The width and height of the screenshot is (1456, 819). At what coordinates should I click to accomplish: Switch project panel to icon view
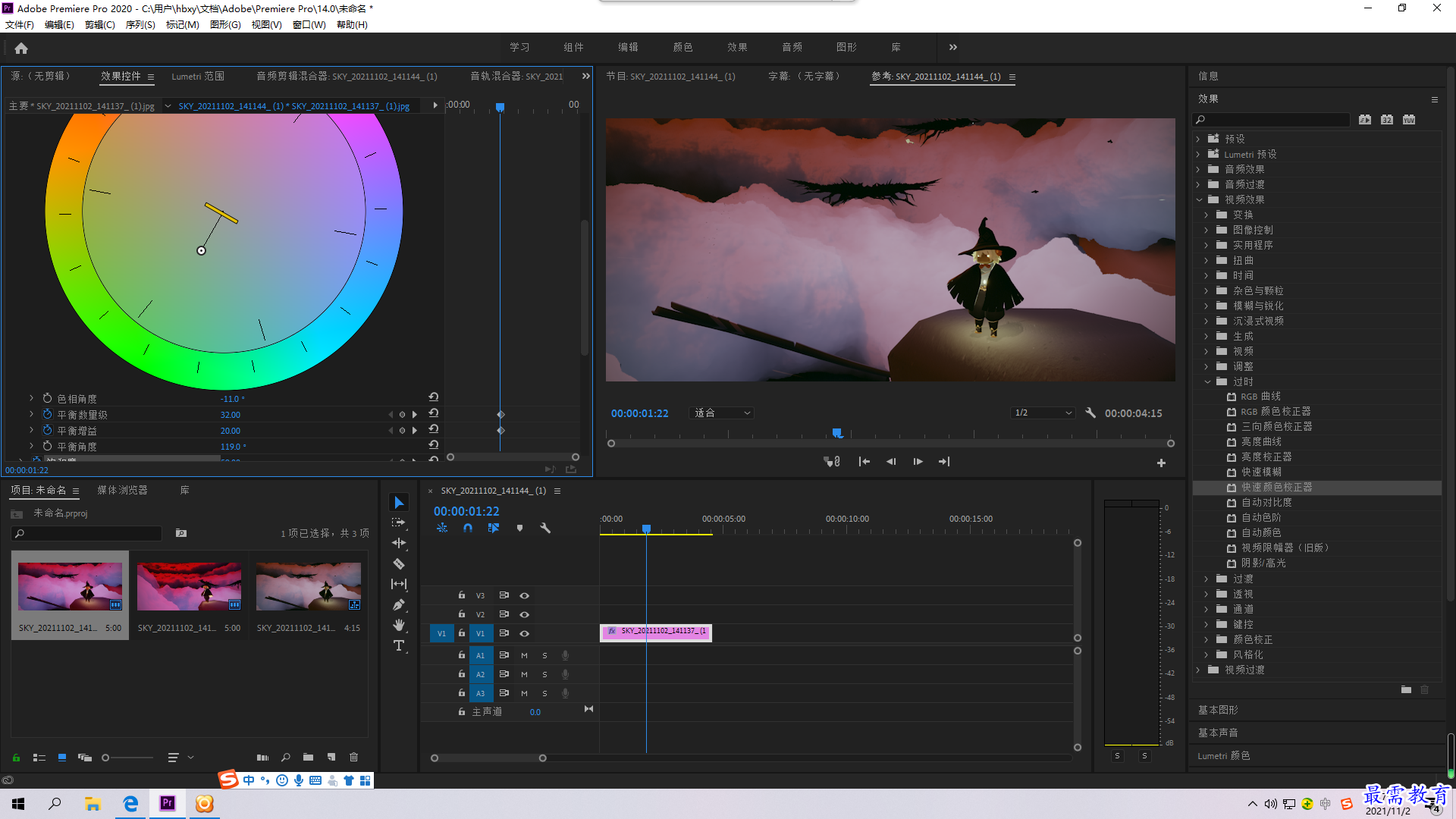click(62, 757)
